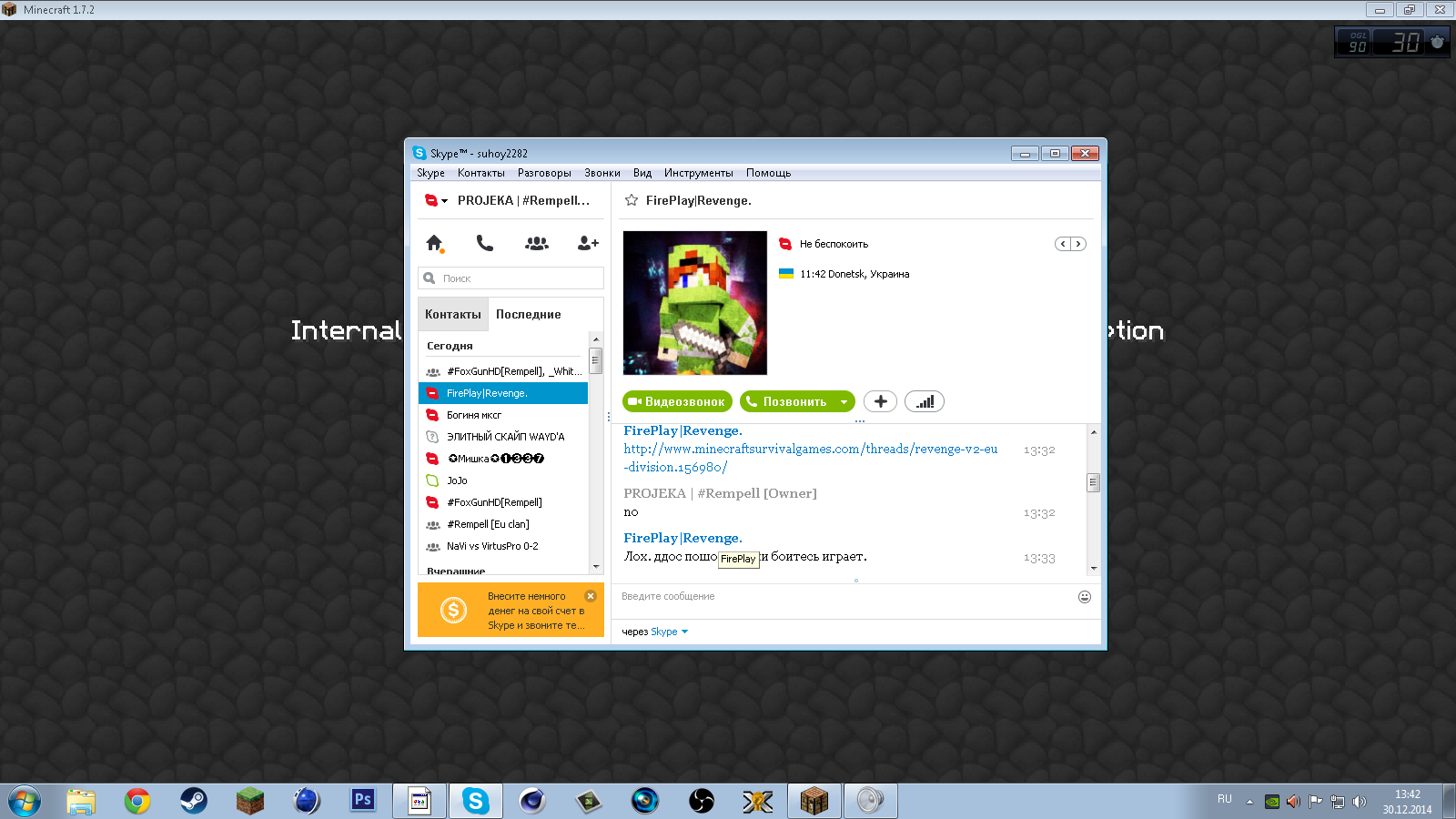Select the FirePlay|Revenge. contact
1456x819 pixels.
503,393
